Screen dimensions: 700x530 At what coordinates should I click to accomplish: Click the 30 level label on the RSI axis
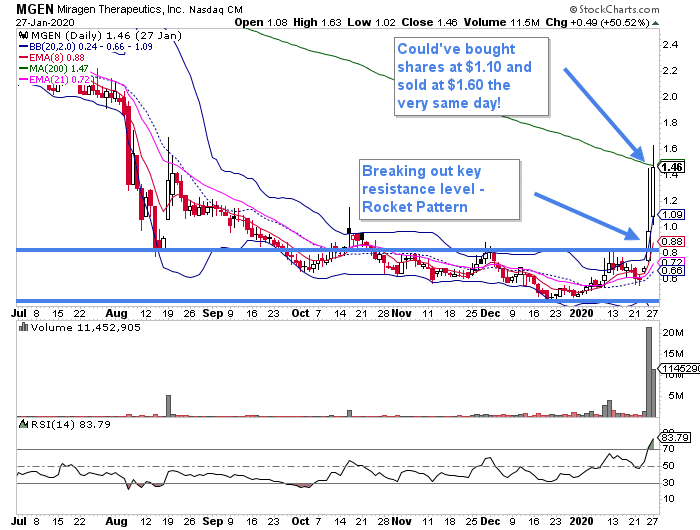coord(668,483)
